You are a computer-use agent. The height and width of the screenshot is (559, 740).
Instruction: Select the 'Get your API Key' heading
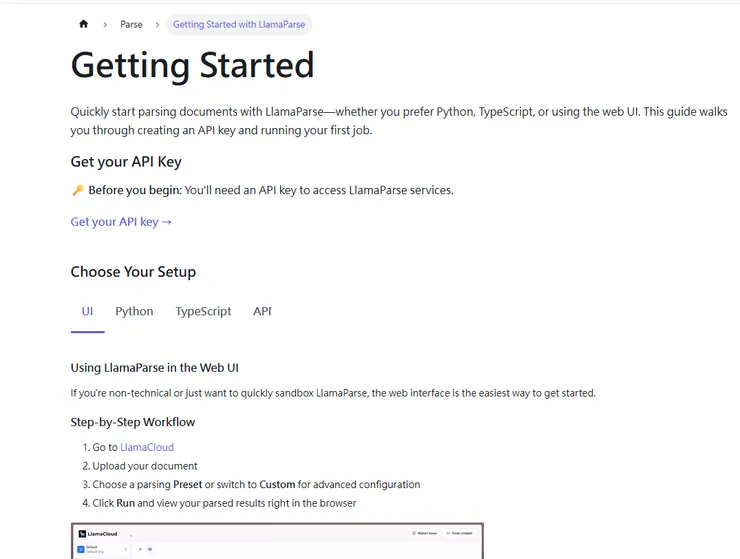tap(126, 162)
